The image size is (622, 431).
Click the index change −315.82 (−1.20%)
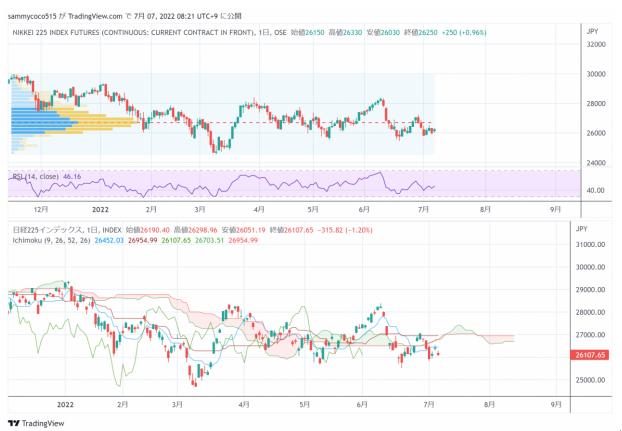(345, 230)
